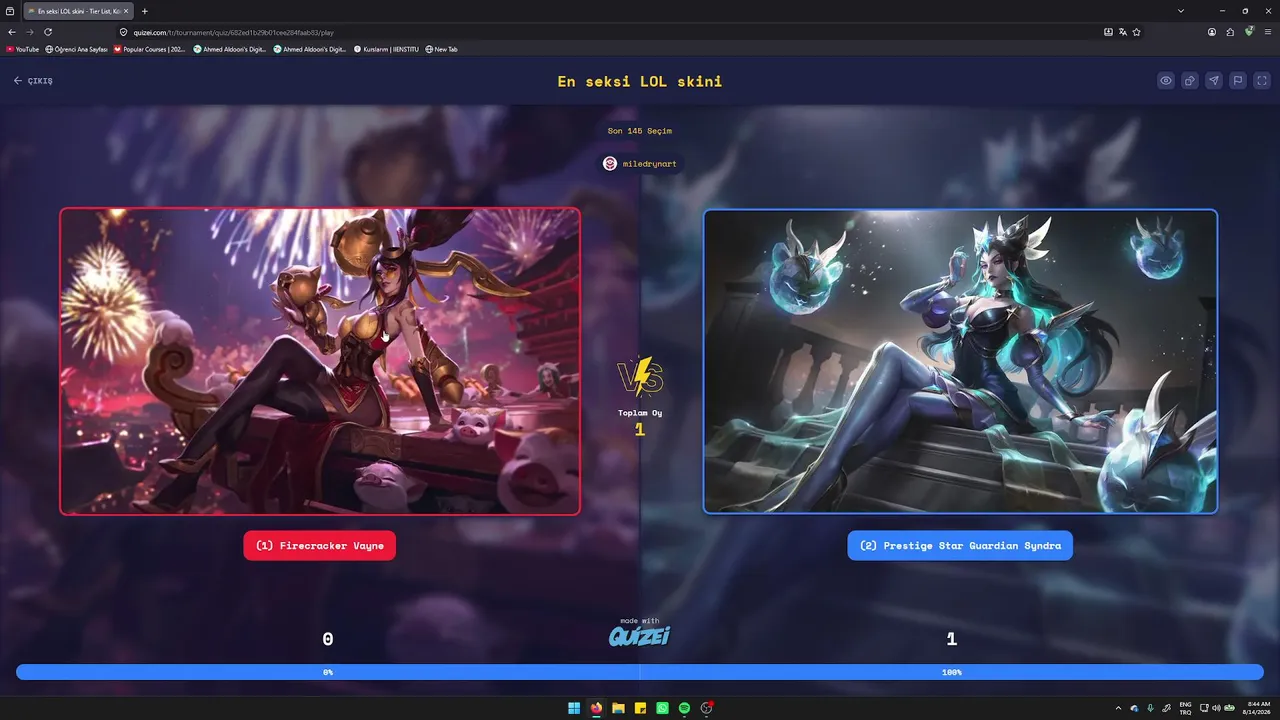
Task: Open the New Tab bookmark
Action: pyautogui.click(x=441, y=49)
